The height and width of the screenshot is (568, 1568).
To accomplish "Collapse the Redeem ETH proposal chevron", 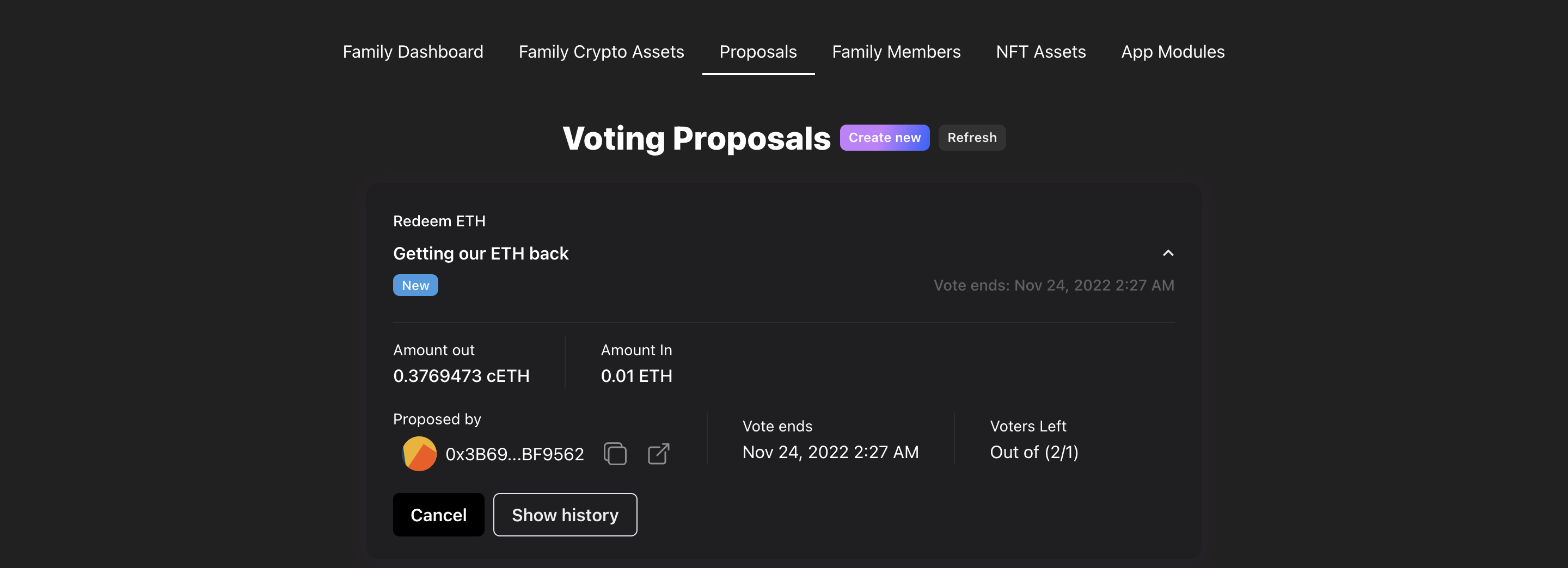I will 1167,253.
